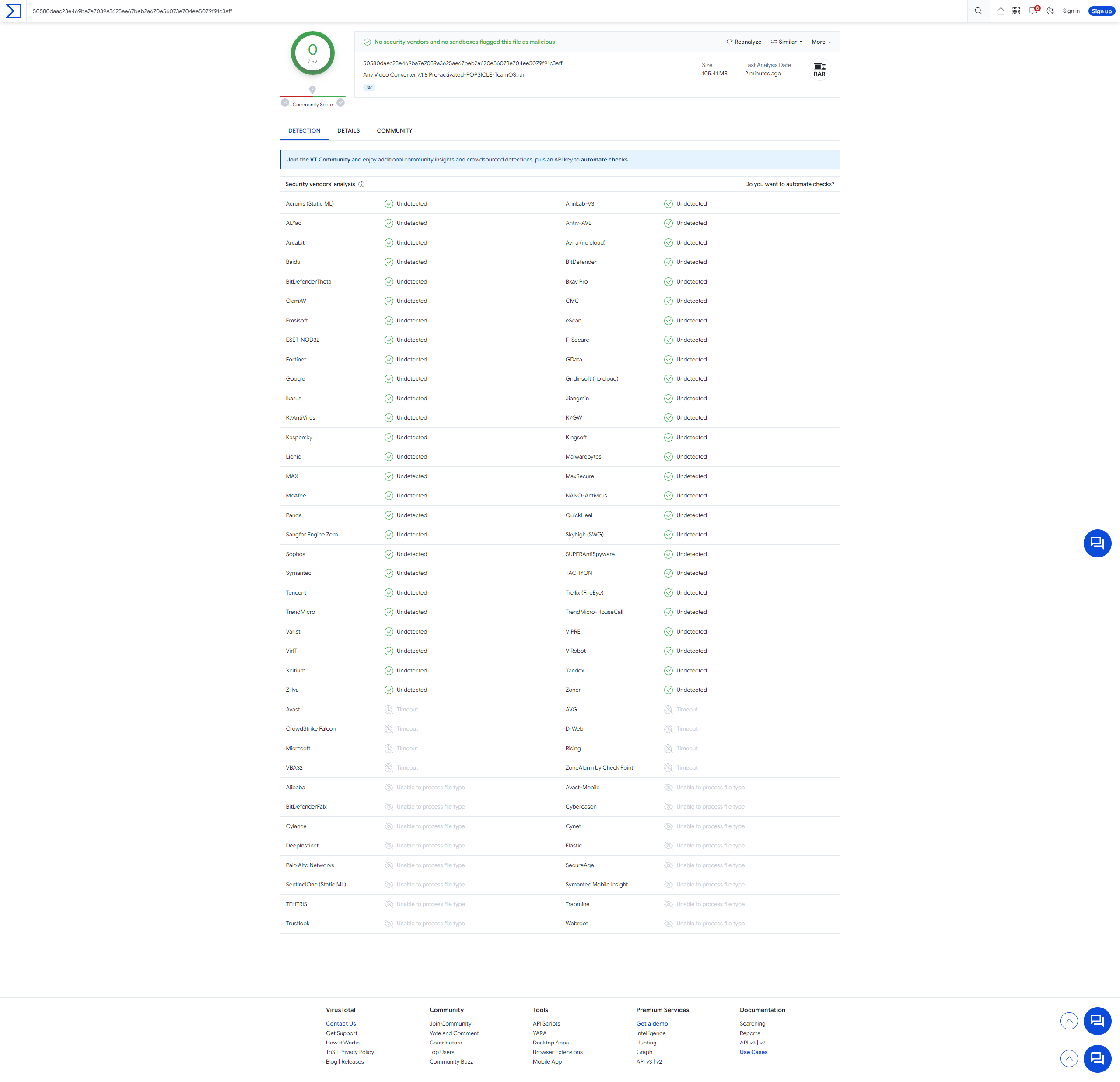Toggle dark mode moon icon
This screenshot has width=1120, height=1082.
[x=1050, y=11]
